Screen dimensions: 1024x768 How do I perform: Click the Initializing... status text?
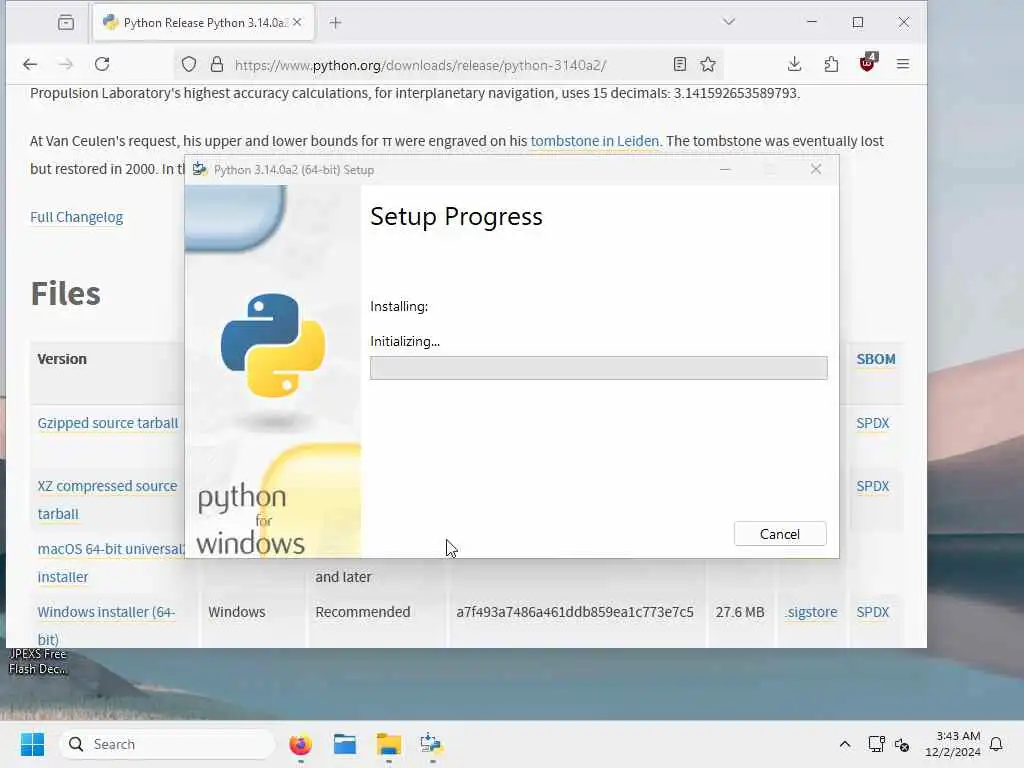[405, 342]
